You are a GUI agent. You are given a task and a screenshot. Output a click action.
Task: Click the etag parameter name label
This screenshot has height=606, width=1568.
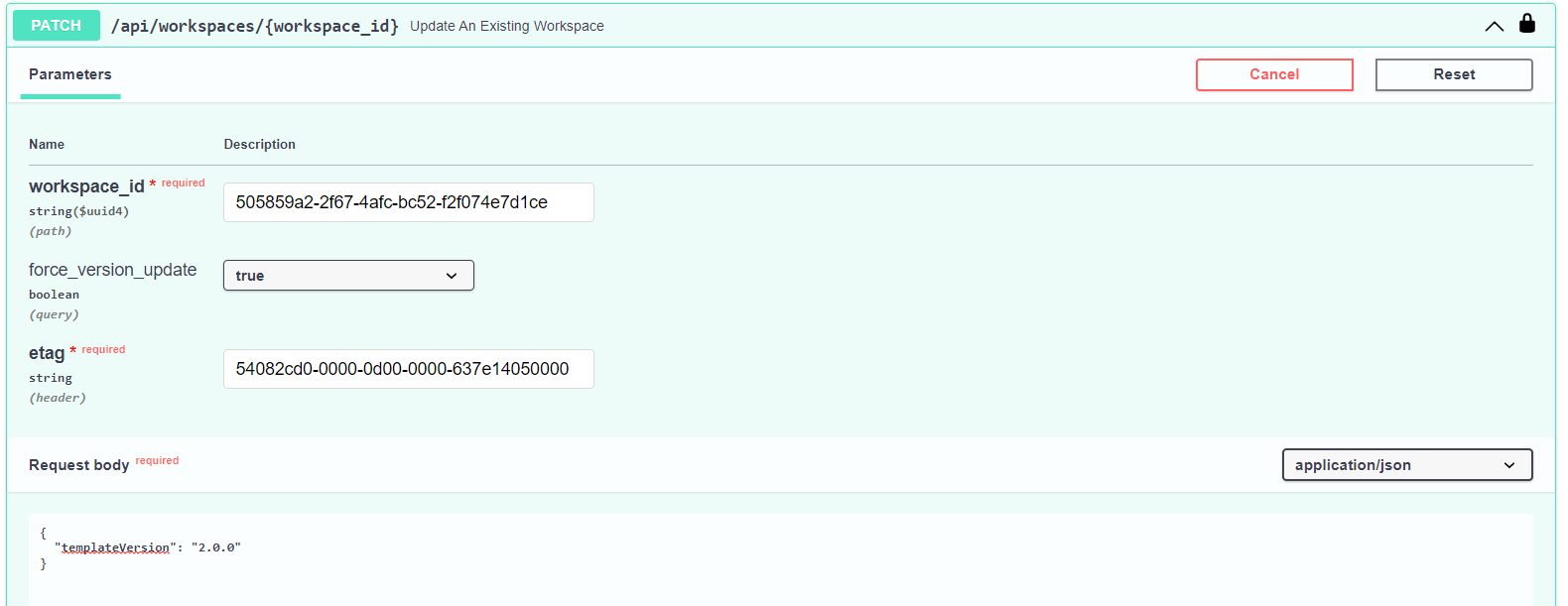tap(47, 353)
